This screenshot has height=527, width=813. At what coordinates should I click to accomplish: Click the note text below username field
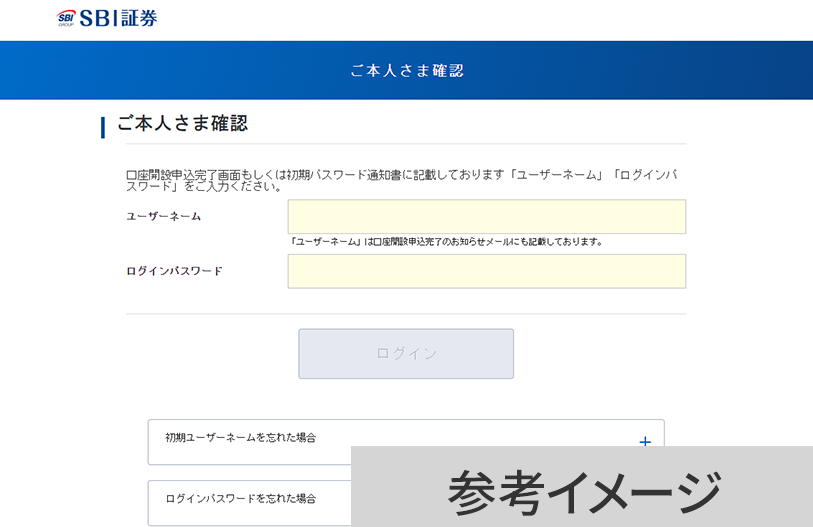446,242
